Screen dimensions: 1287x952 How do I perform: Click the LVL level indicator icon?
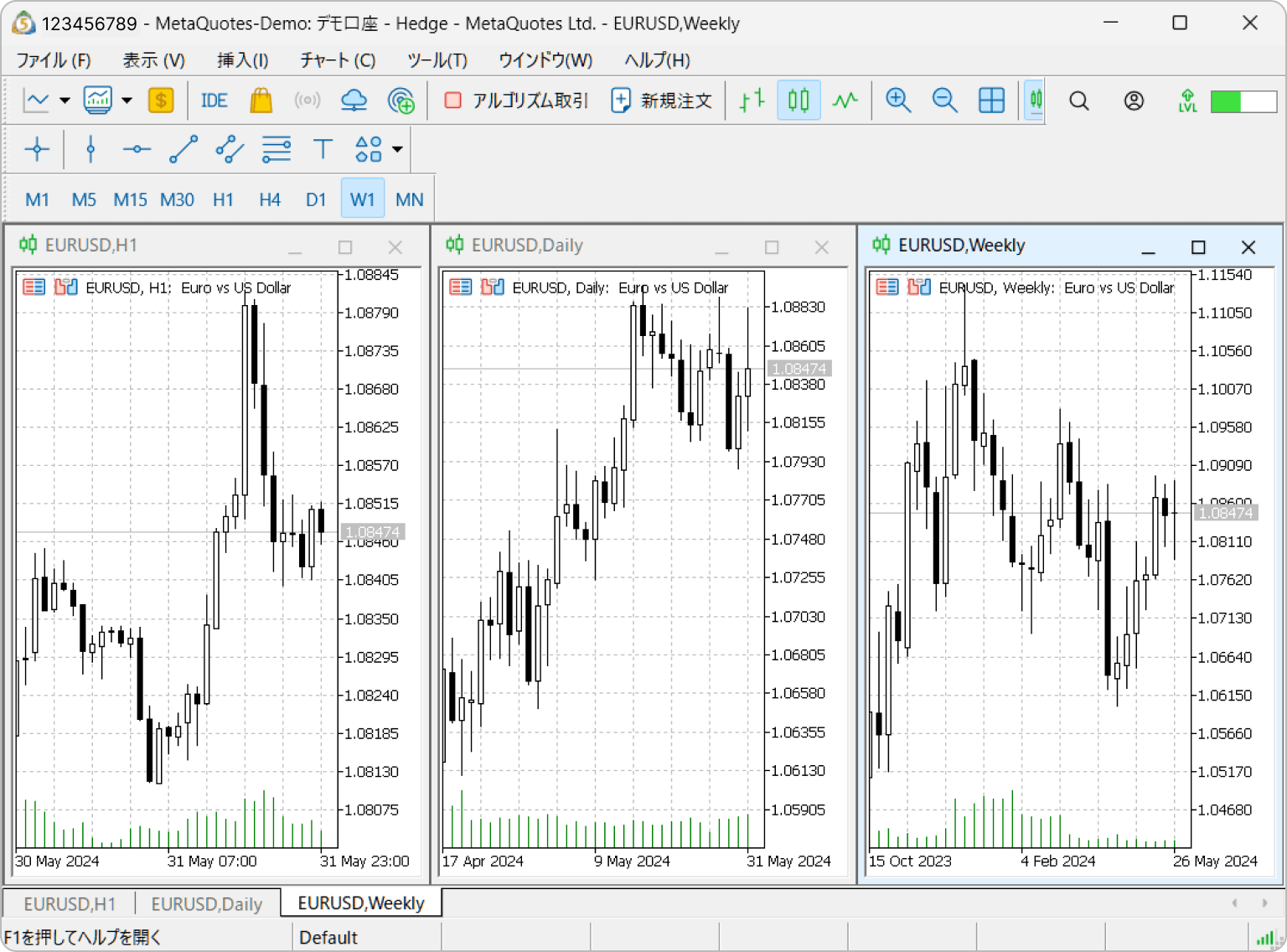1187,101
